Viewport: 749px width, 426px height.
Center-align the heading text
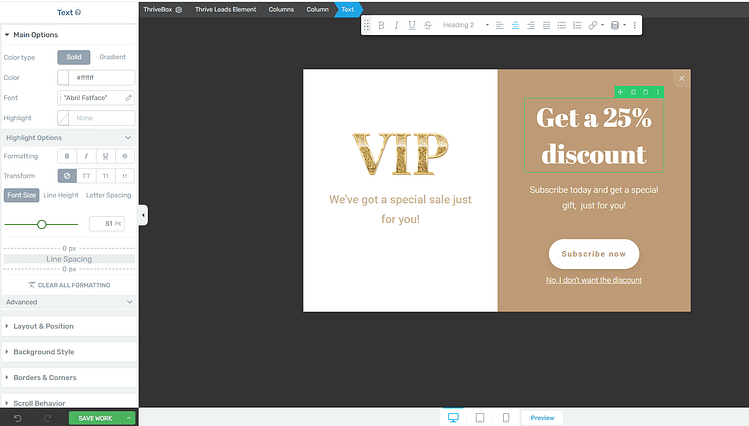pyautogui.click(x=515, y=25)
